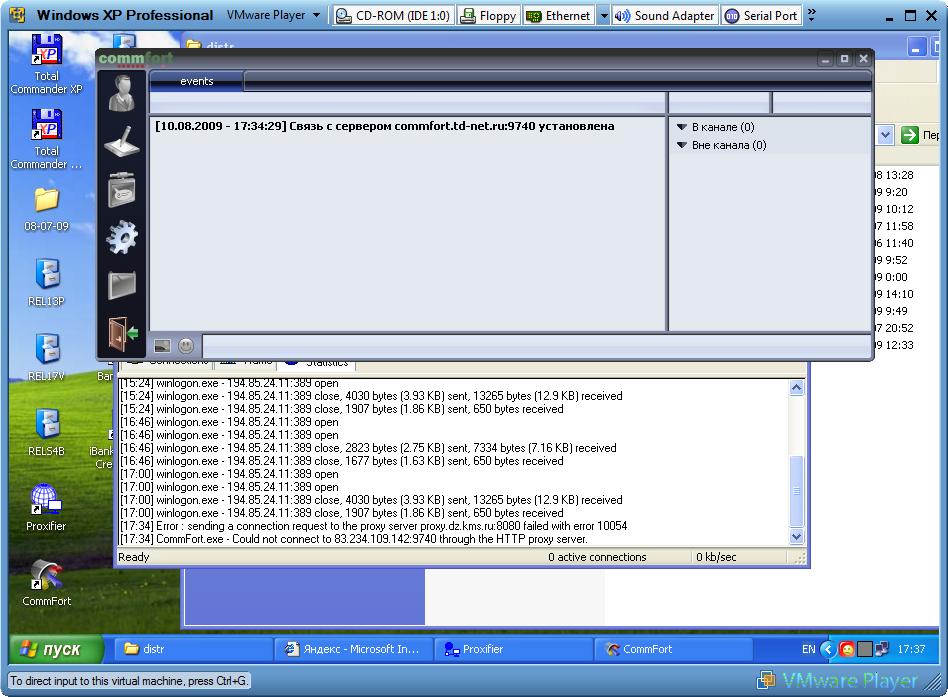Open the smiley emoticon picker
The height and width of the screenshot is (697, 948).
[186, 346]
